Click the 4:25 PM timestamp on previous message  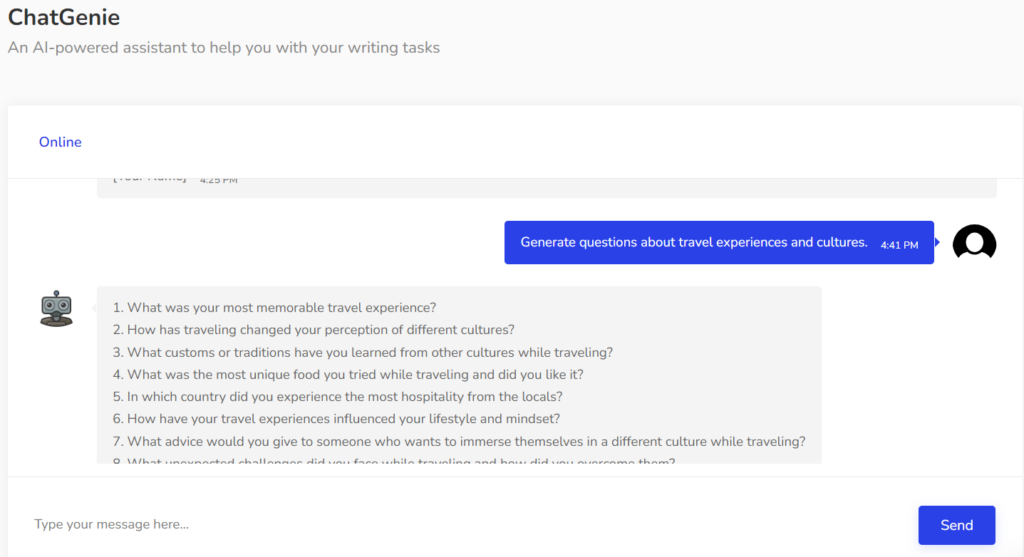(x=218, y=181)
